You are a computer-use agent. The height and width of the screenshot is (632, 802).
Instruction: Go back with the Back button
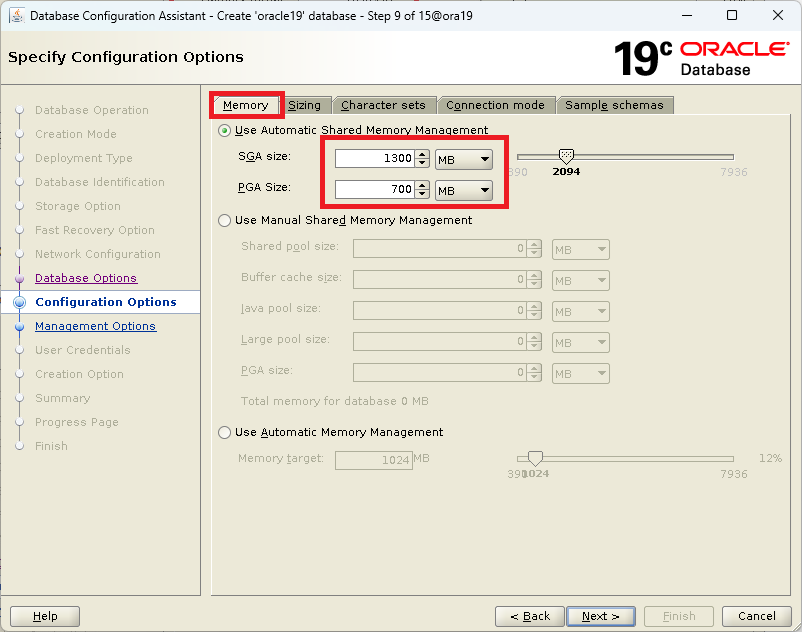tap(530, 616)
